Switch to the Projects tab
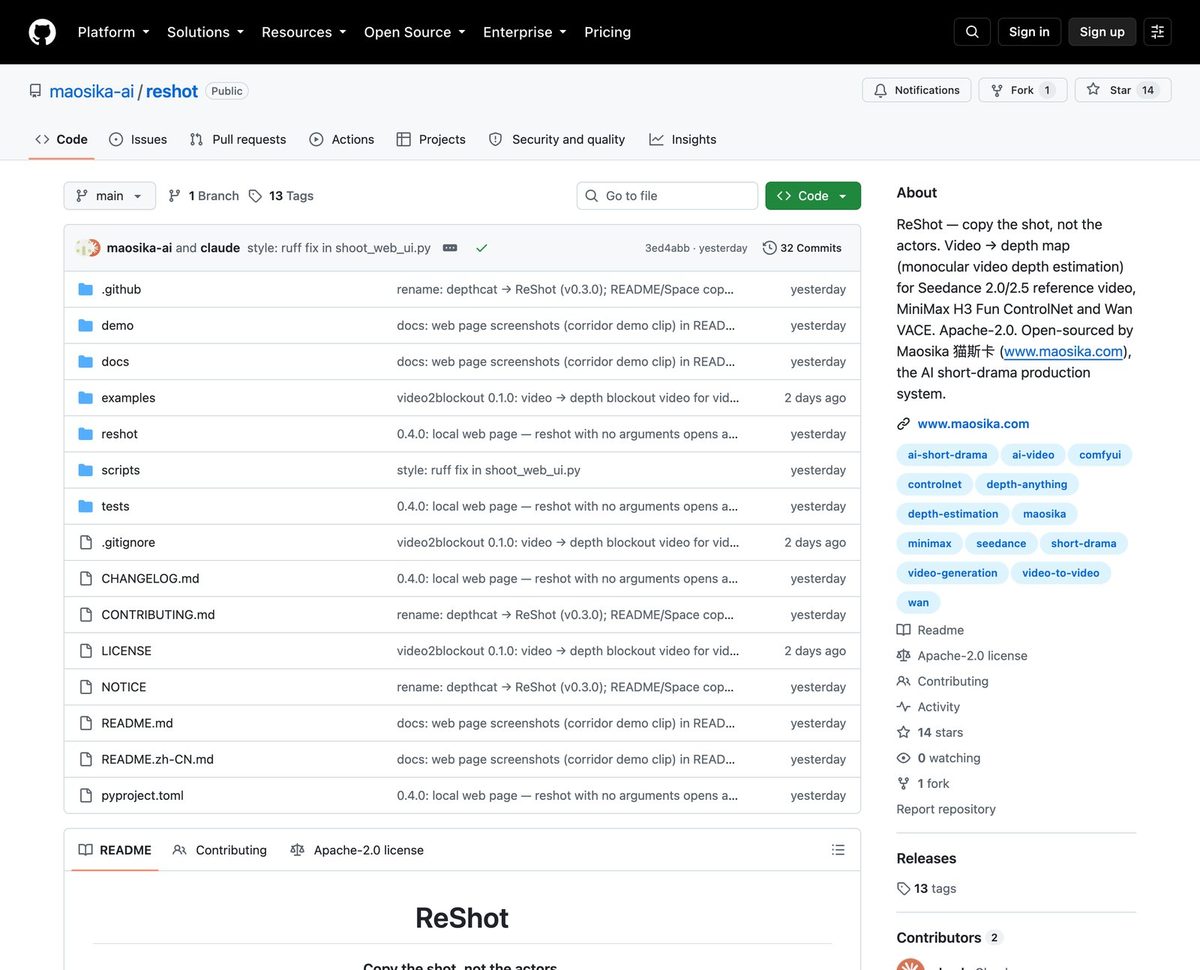The width and height of the screenshot is (1200, 970). tap(431, 140)
